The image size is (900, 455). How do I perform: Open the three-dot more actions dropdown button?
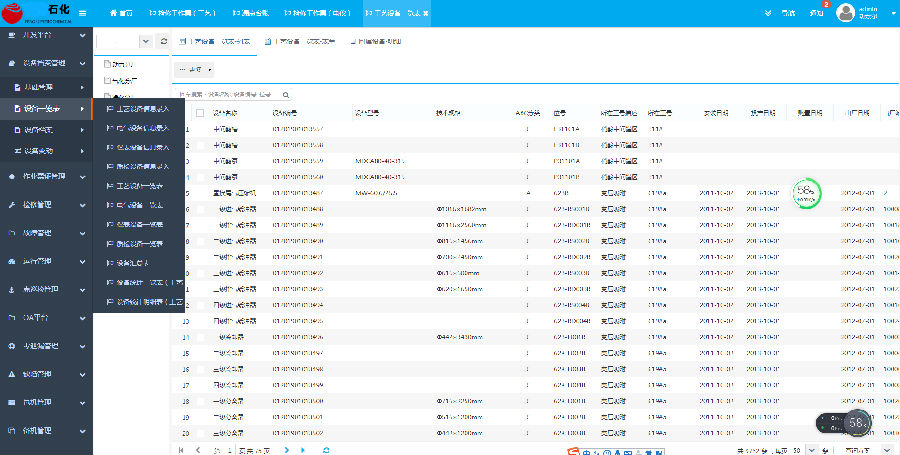(x=194, y=70)
